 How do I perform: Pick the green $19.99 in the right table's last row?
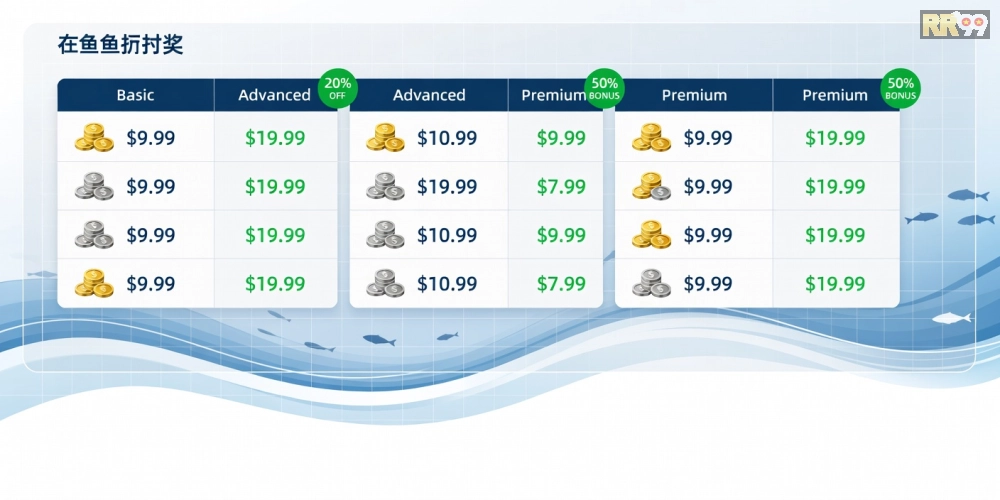pyautogui.click(x=835, y=284)
